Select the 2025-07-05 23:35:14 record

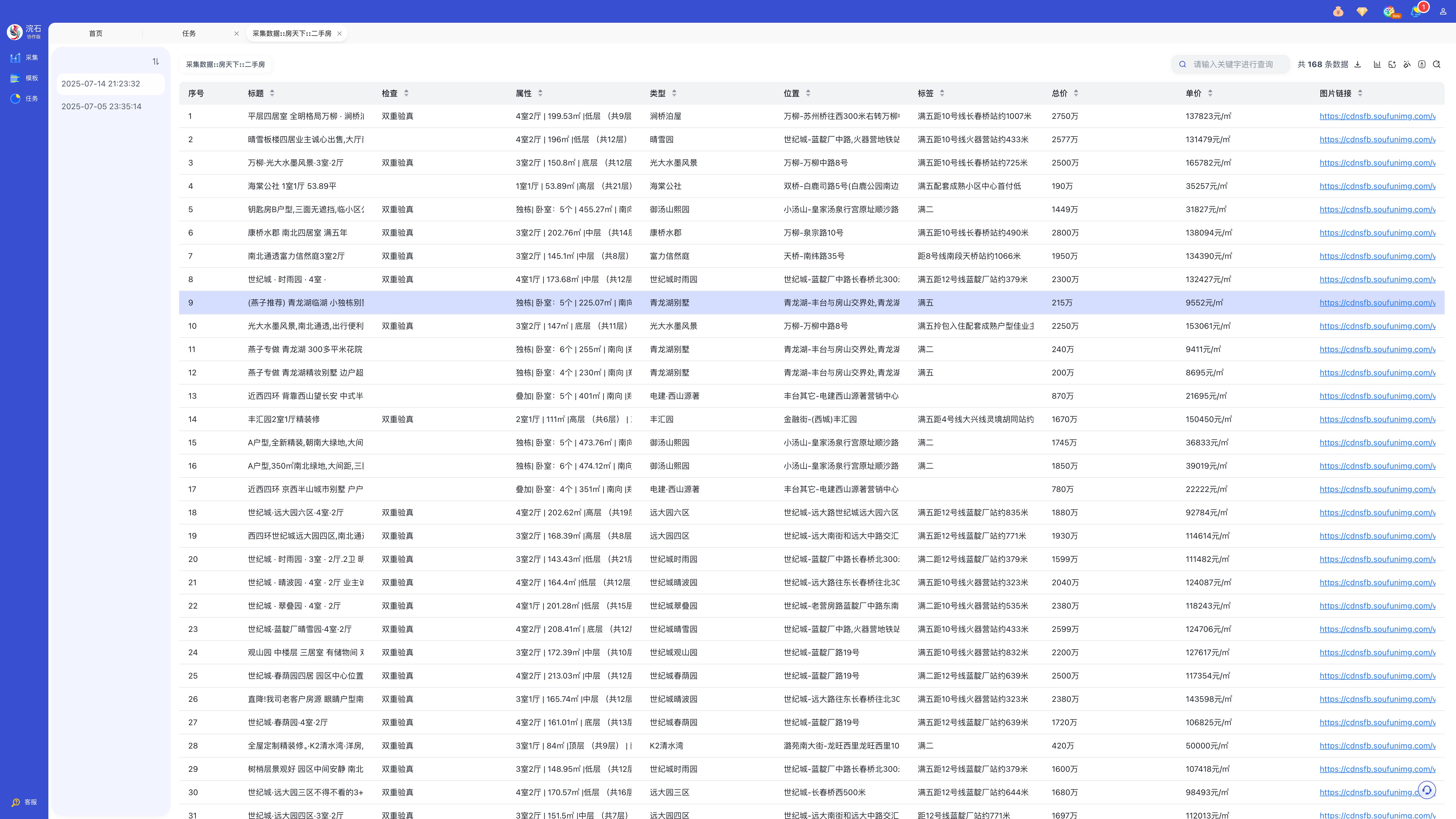coord(101,106)
